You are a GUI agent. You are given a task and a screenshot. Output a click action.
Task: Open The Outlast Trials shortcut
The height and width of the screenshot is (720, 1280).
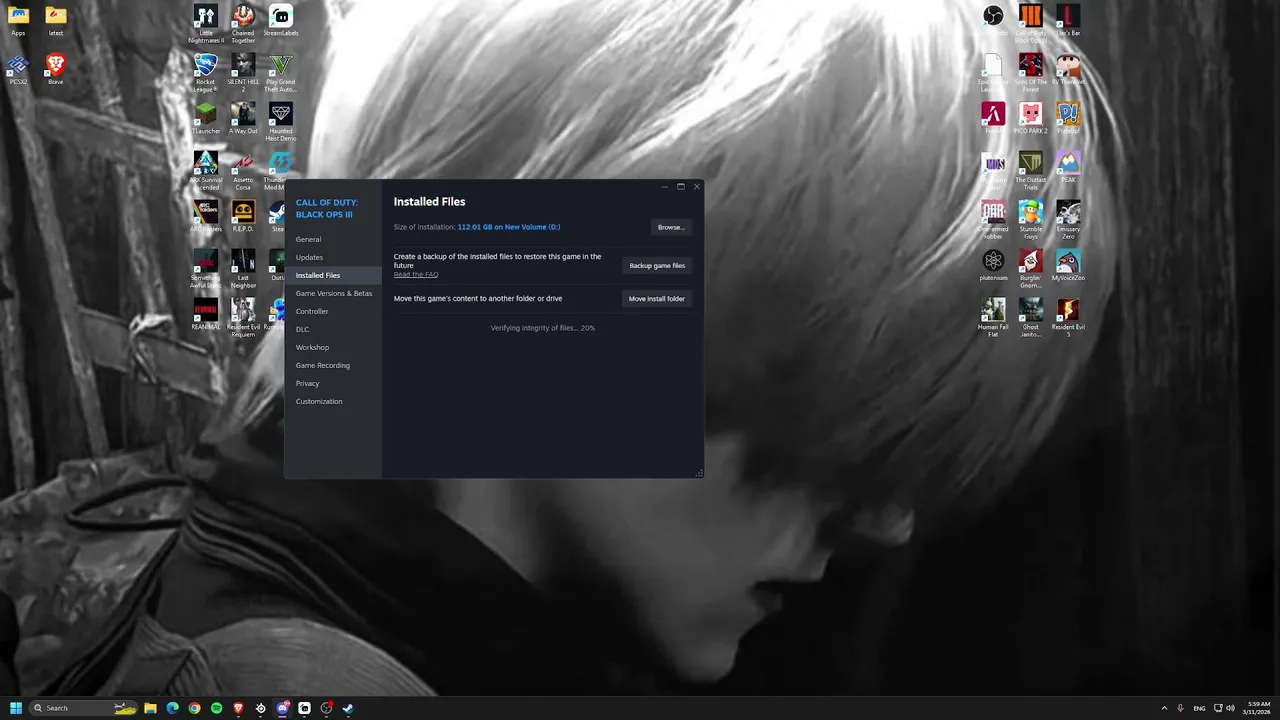[1031, 171]
